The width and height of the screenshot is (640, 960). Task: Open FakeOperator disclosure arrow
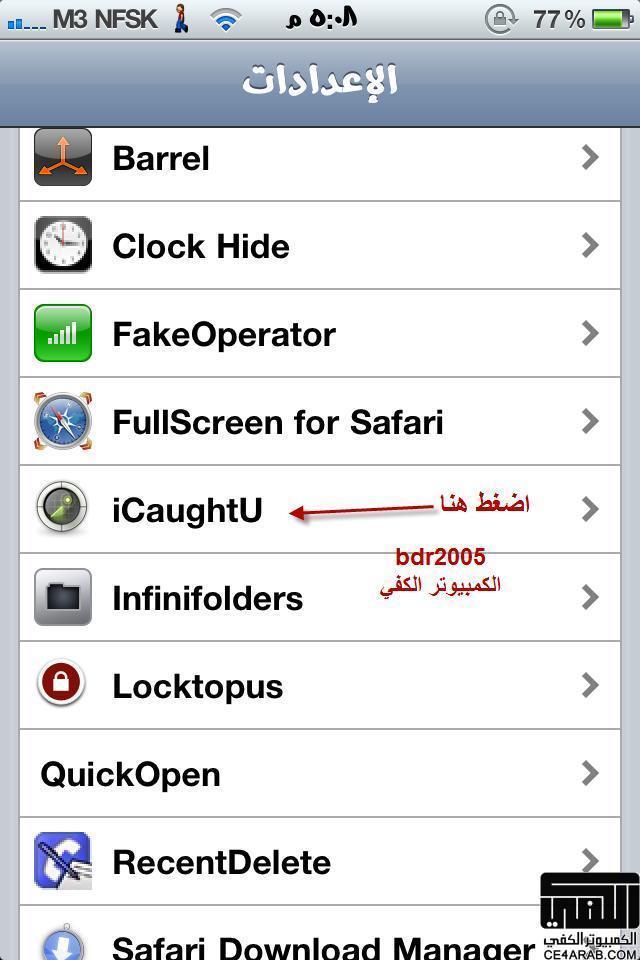590,333
